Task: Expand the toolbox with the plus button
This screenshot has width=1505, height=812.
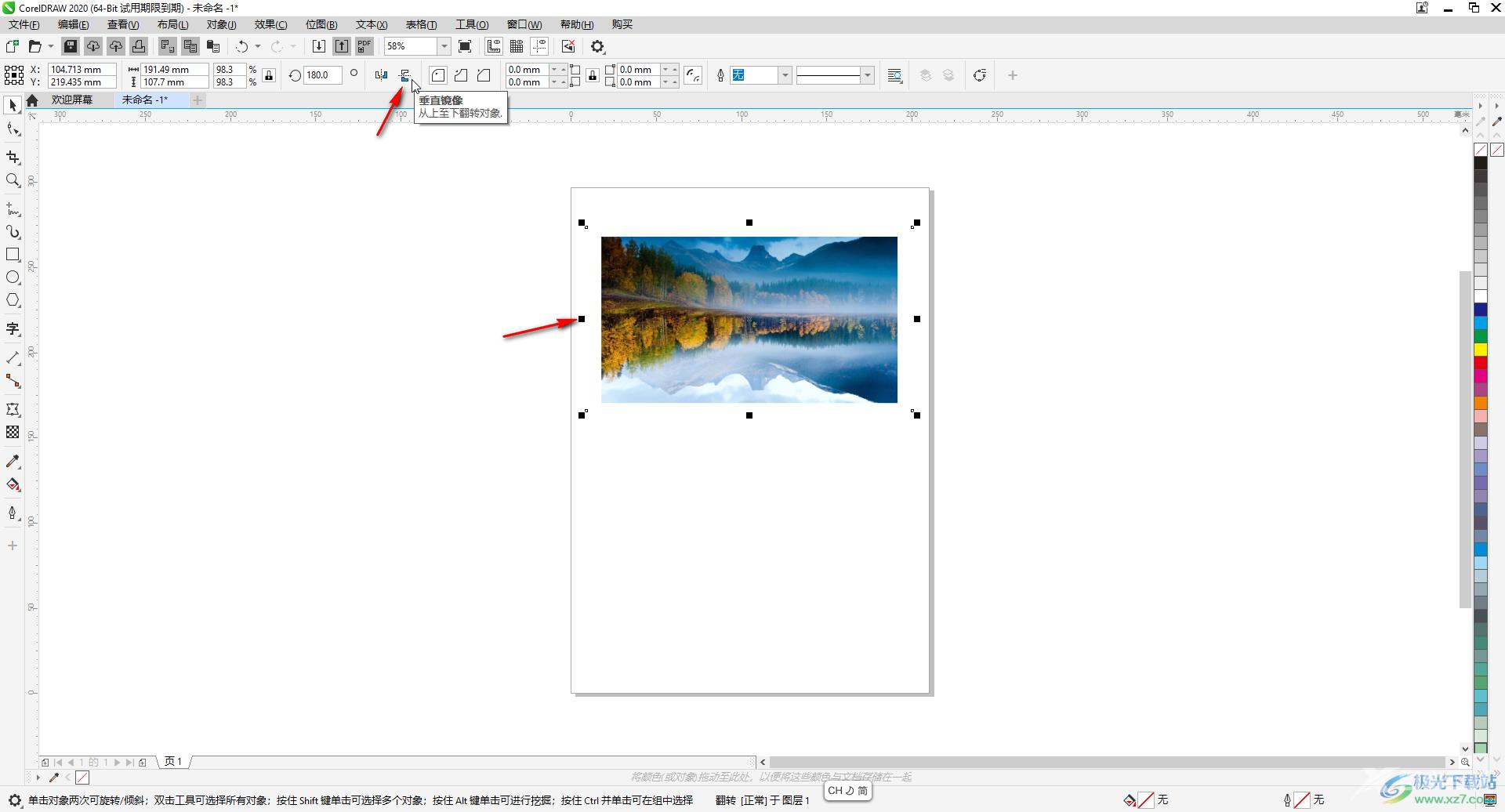Action: [x=13, y=546]
